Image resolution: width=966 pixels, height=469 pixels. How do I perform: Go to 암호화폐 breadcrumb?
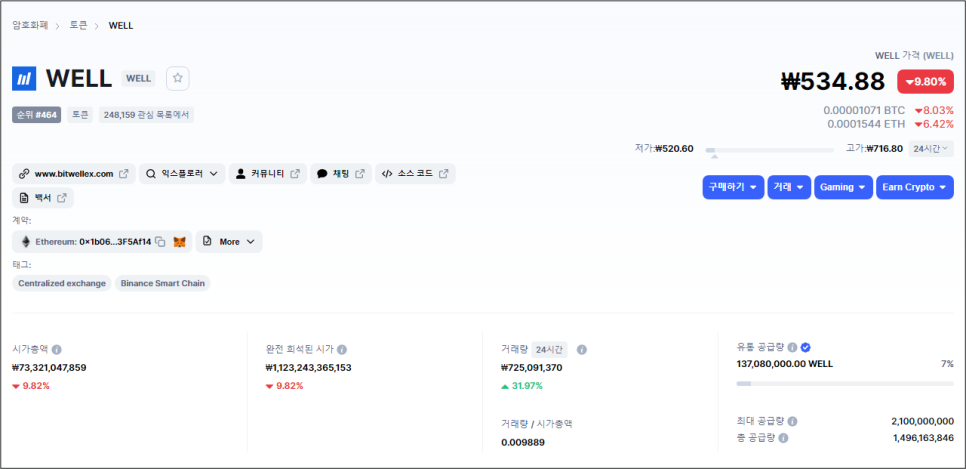(x=30, y=25)
